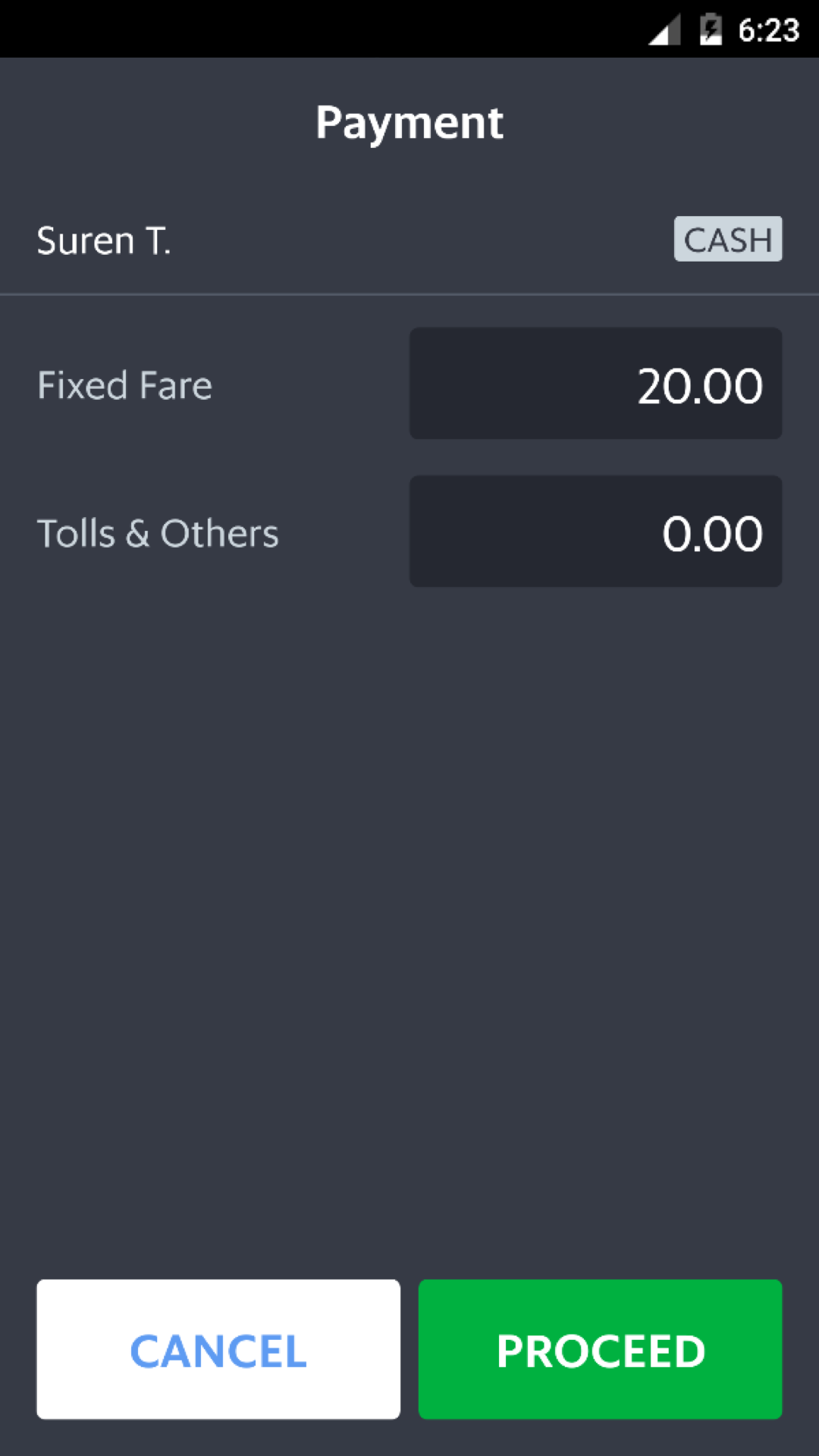Tap the green PROCEED button
This screenshot has height=1456, width=819.
pyautogui.click(x=600, y=1349)
